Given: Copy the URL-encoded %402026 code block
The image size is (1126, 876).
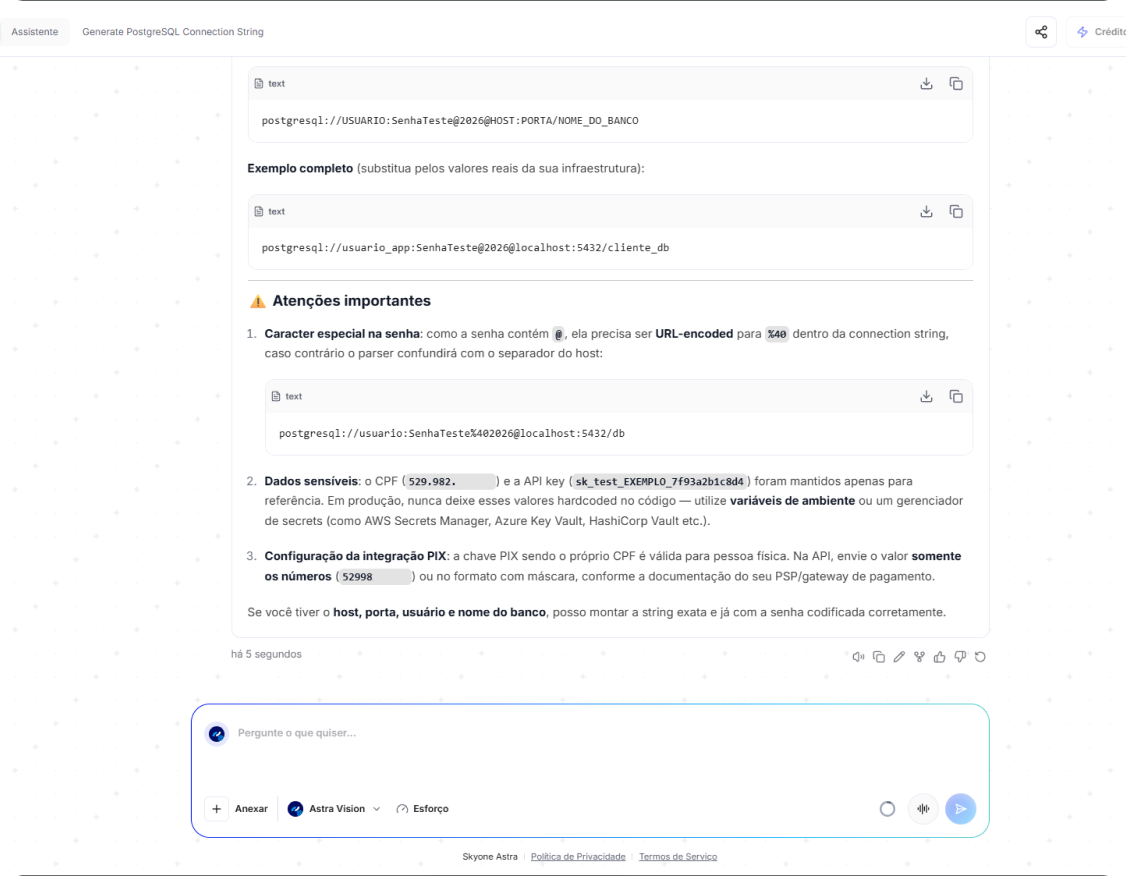Looking at the screenshot, I should pyautogui.click(x=956, y=396).
